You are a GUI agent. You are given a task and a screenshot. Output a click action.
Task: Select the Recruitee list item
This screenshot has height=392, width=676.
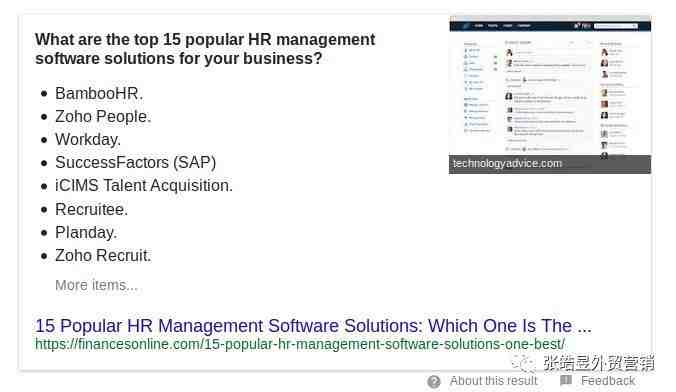click(91, 209)
